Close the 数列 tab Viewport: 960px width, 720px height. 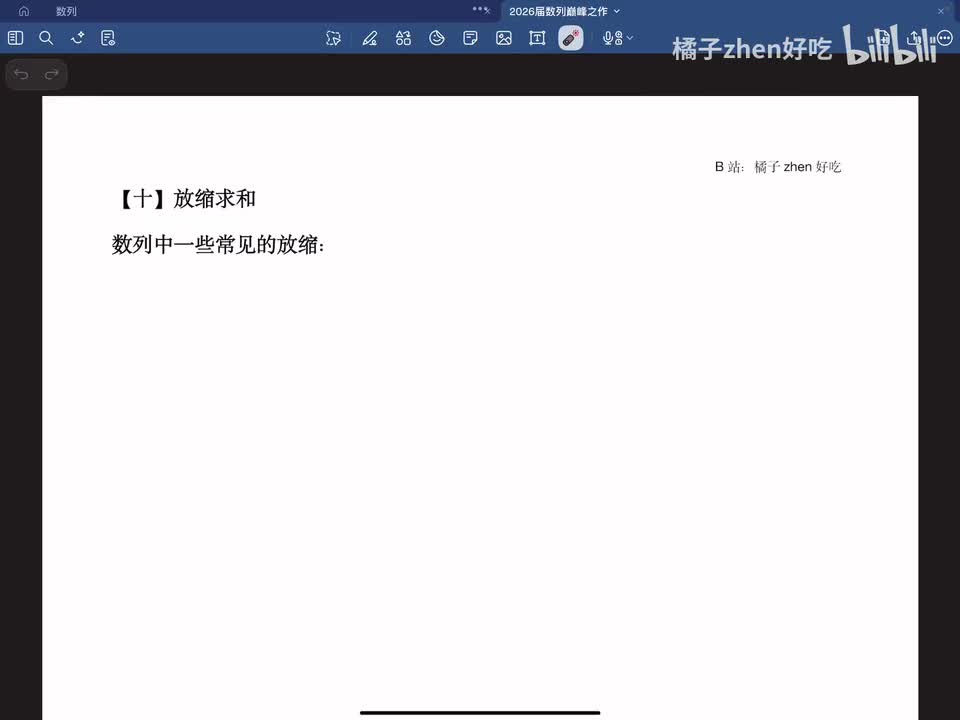[487, 10]
